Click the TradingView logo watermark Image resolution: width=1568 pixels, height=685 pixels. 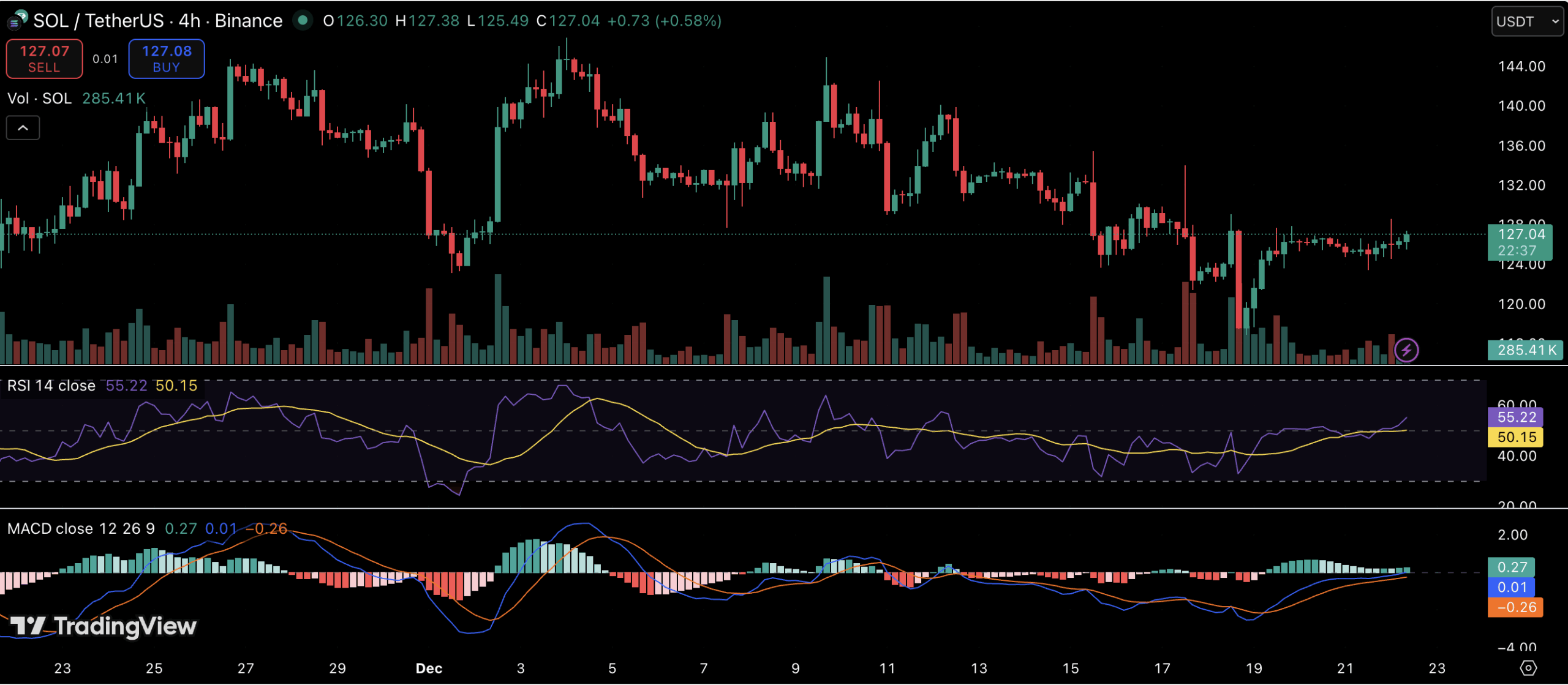(104, 626)
